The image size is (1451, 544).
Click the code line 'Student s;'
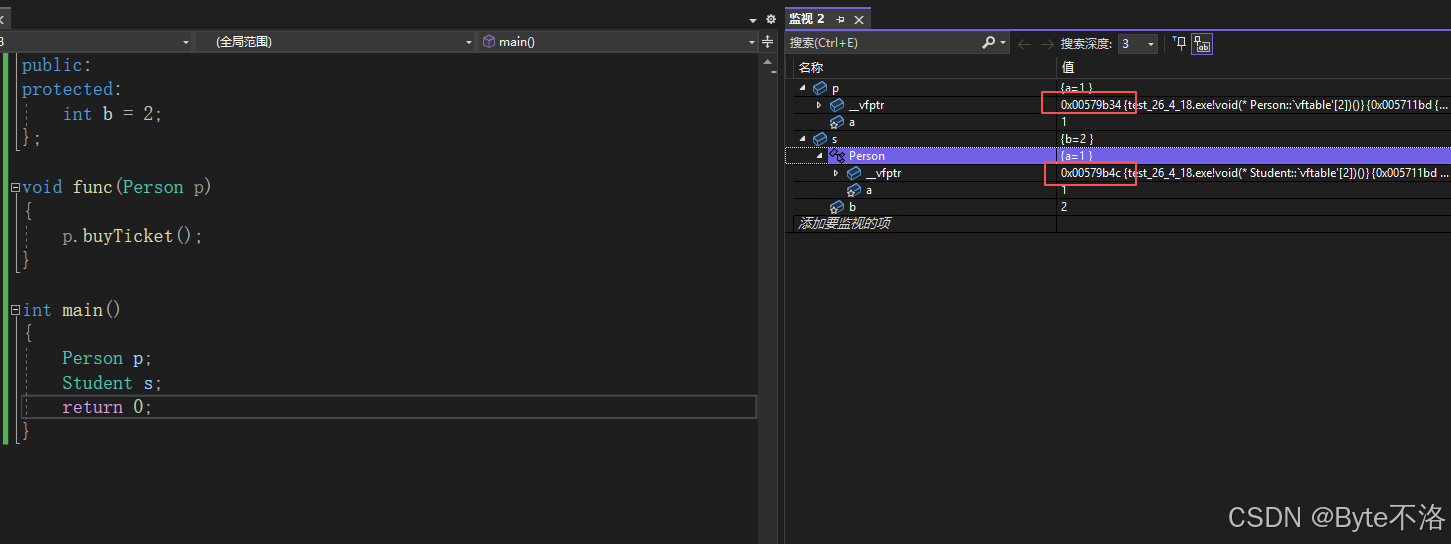(112, 383)
